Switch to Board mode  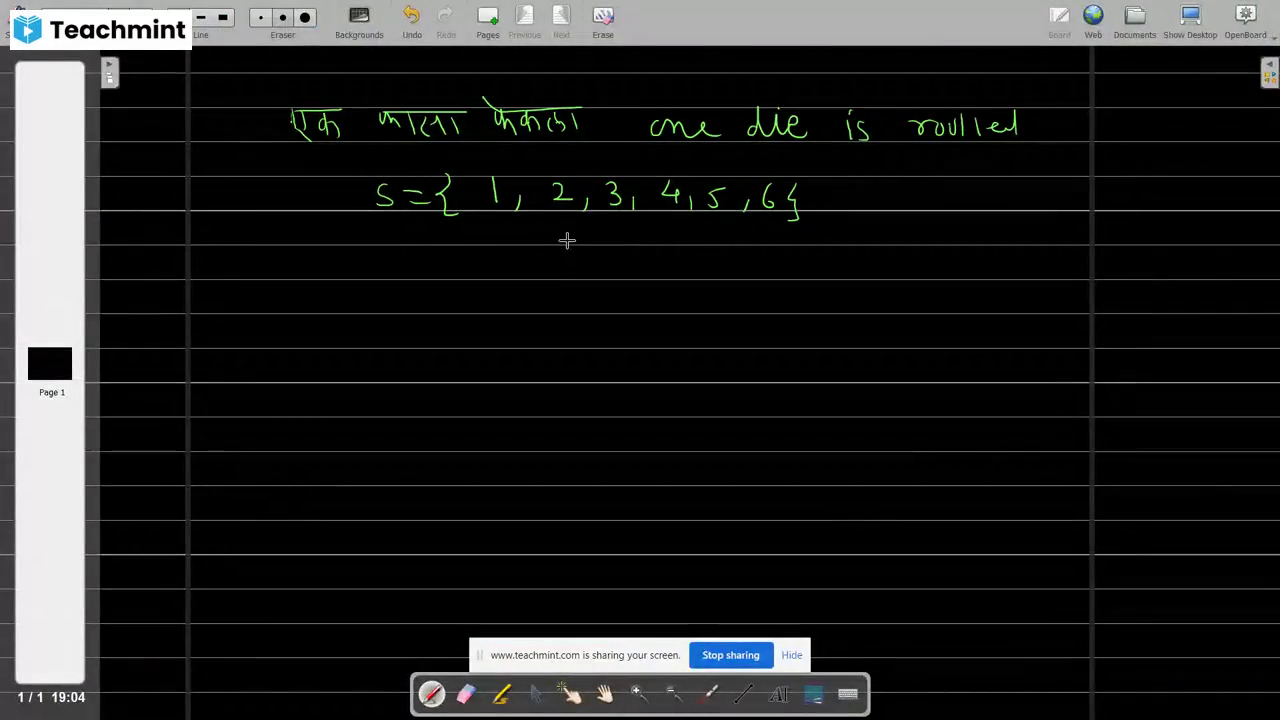[1059, 22]
